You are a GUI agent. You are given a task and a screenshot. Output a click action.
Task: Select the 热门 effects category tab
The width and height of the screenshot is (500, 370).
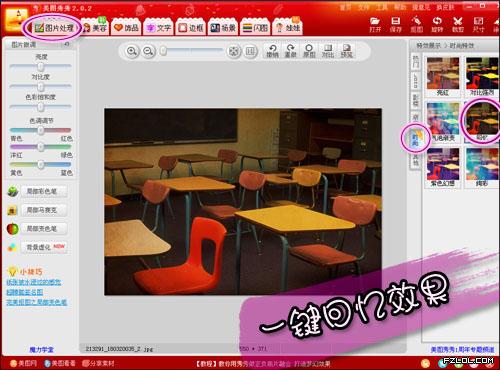tap(416, 62)
